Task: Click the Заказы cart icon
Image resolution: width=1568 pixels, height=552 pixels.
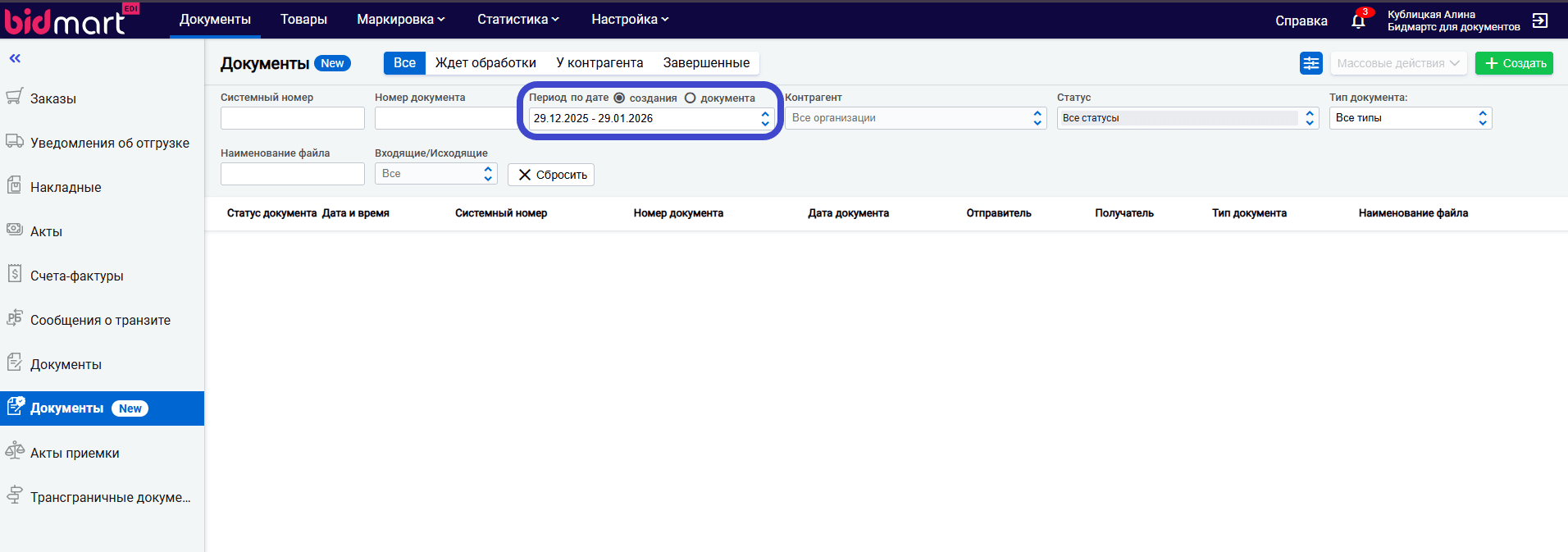Action: coord(15,97)
